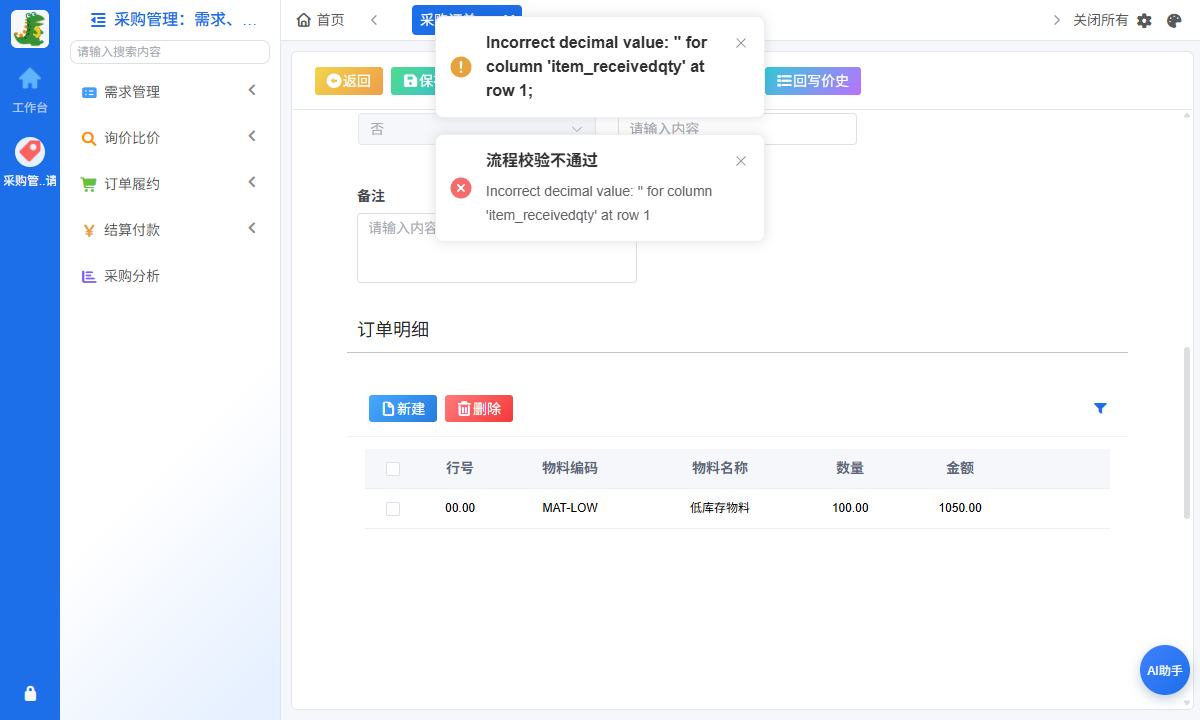The height and width of the screenshot is (720, 1200).
Task: Click the MAT-LOW cell
Action: 570,508
